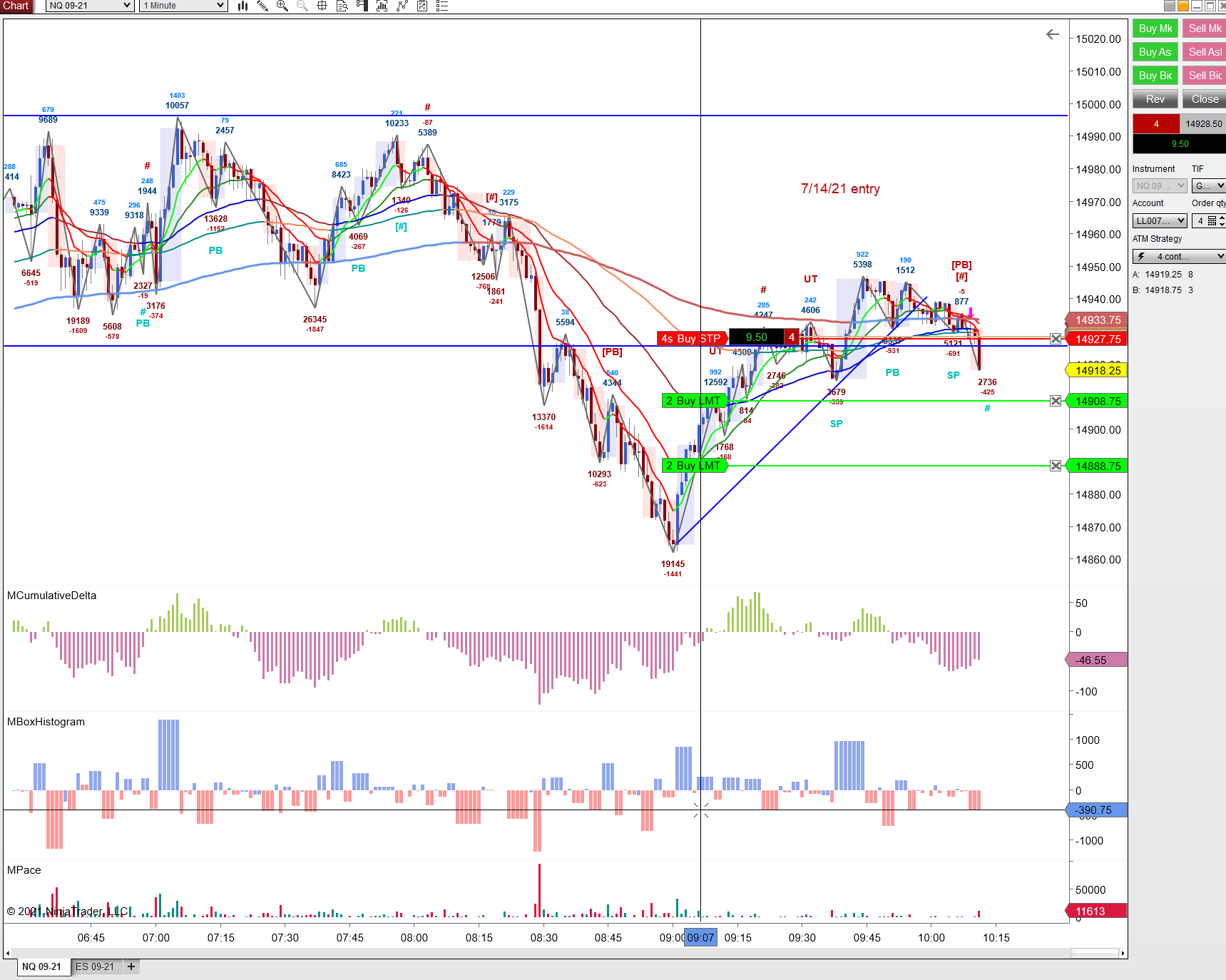Open the ATM Strategy dropdown
This screenshot has height=980, width=1226.
pos(1179,256)
